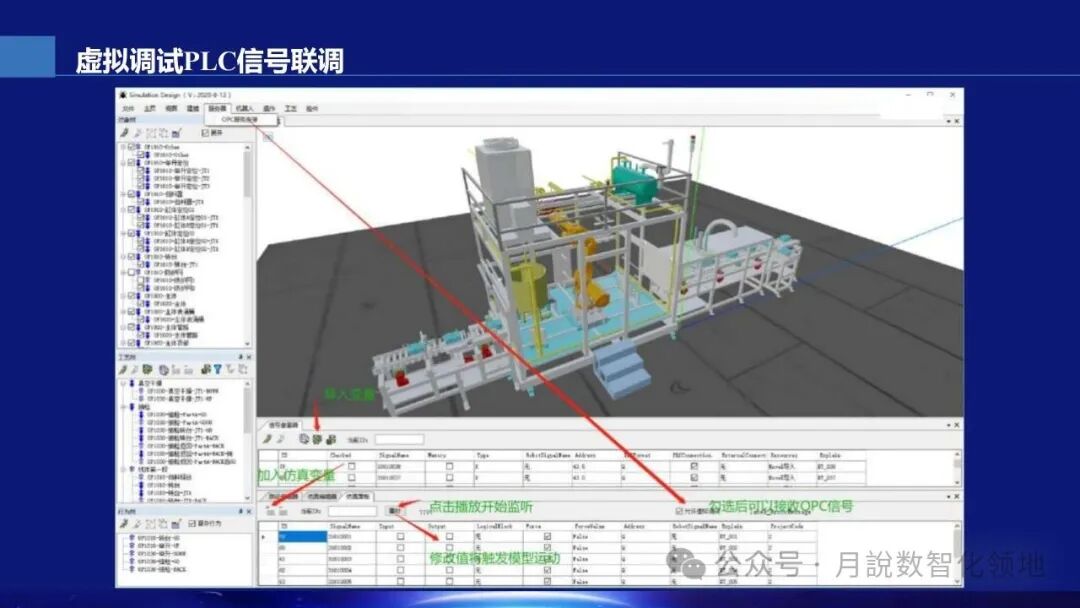Click the down arrow of the process tree scrollbar
The height and width of the screenshot is (608, 1080).
click(248, 498)
